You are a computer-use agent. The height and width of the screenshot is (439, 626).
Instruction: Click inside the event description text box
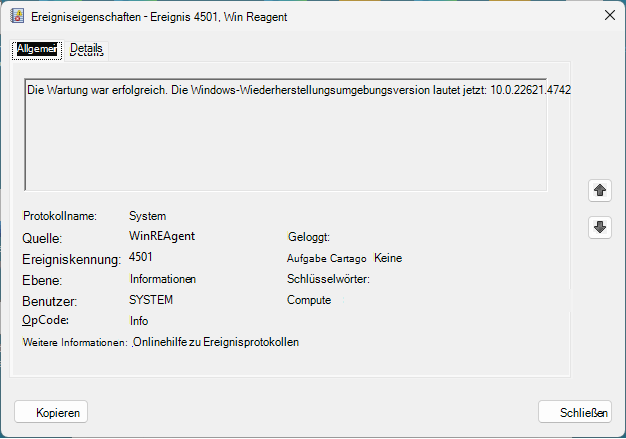coord(286,135)
